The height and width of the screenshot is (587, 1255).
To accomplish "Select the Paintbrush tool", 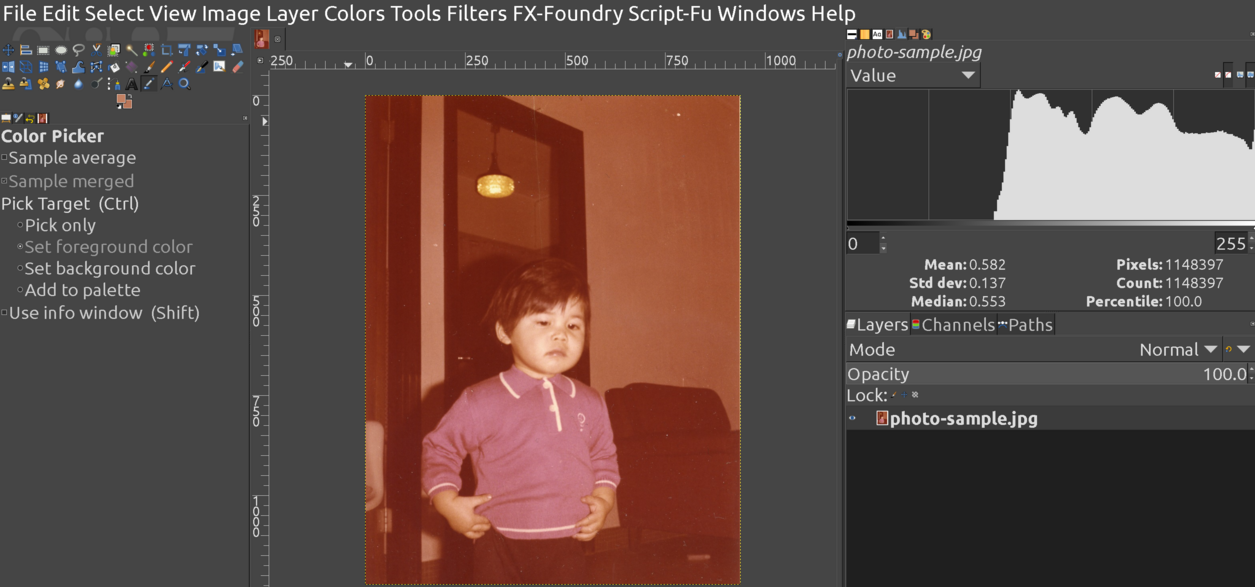I will point(149,67).
